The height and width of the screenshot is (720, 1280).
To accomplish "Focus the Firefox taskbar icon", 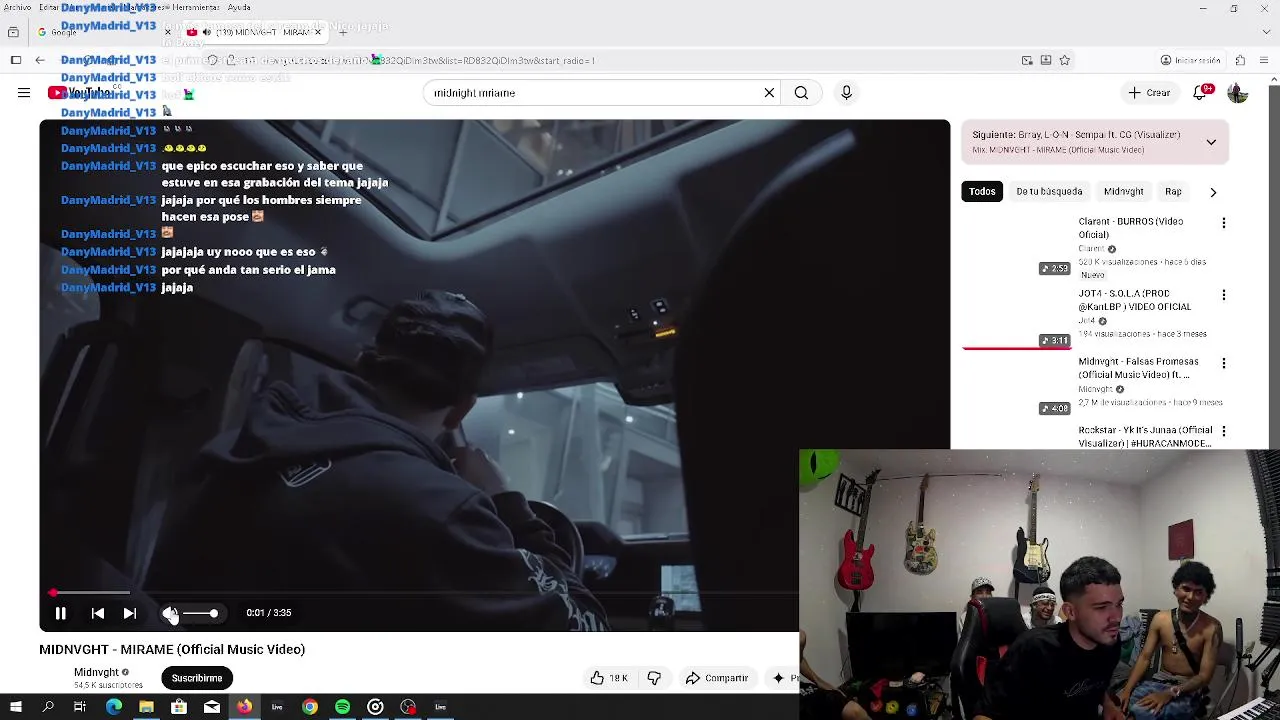I will (x=244, y=707).
